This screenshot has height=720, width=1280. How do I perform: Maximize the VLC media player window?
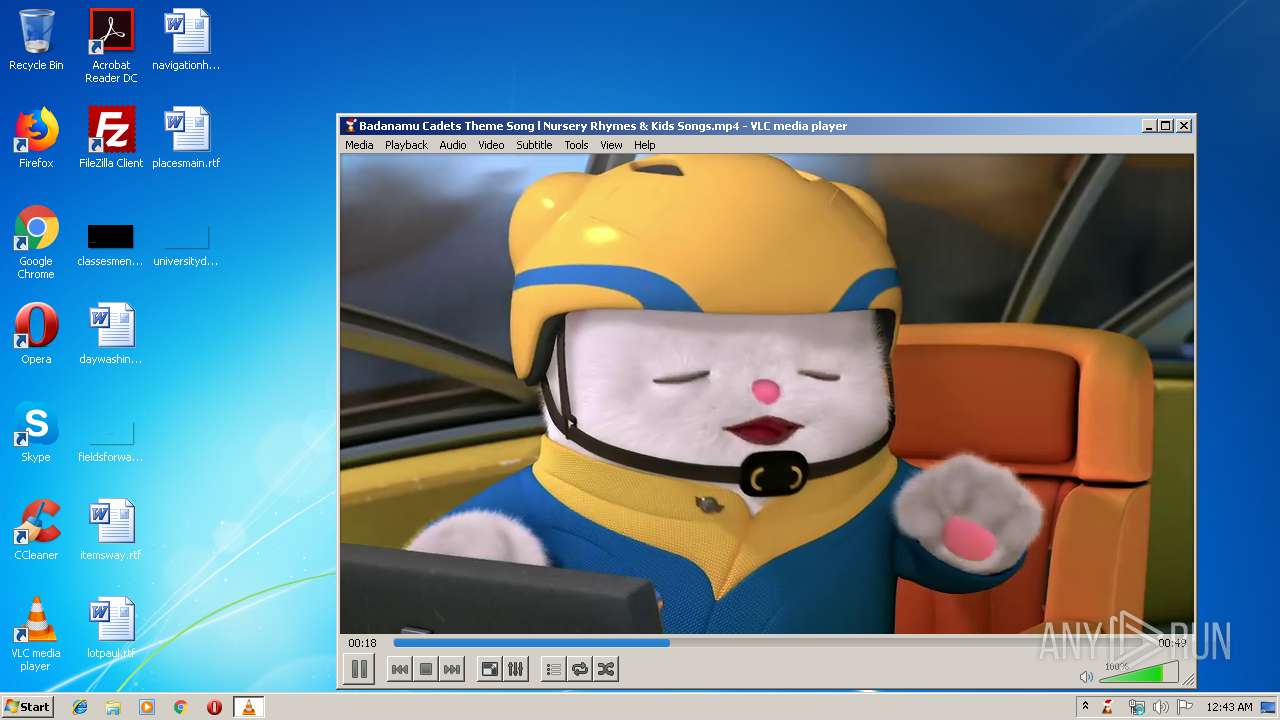[x=1166, y=126]
